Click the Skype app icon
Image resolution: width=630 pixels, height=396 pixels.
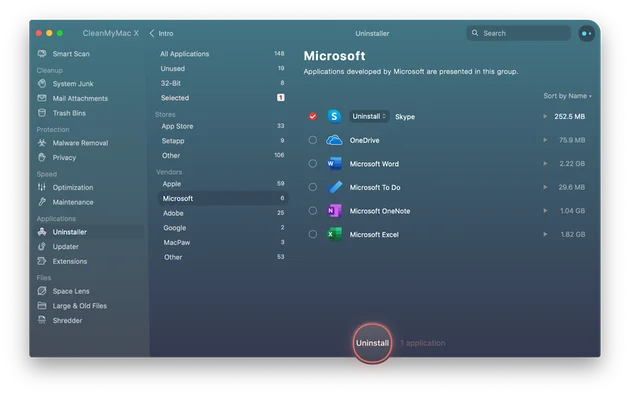(x=334, y=116)
